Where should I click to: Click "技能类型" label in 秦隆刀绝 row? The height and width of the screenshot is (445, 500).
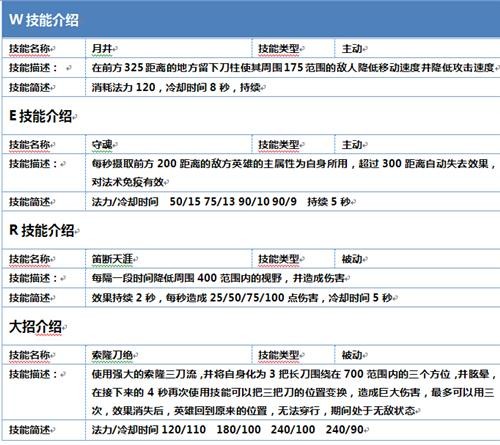click(x=279, y=355)
